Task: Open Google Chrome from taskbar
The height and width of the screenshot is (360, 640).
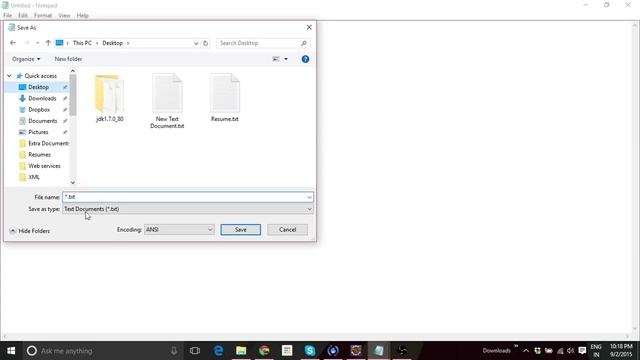Action: coord(264,351)
